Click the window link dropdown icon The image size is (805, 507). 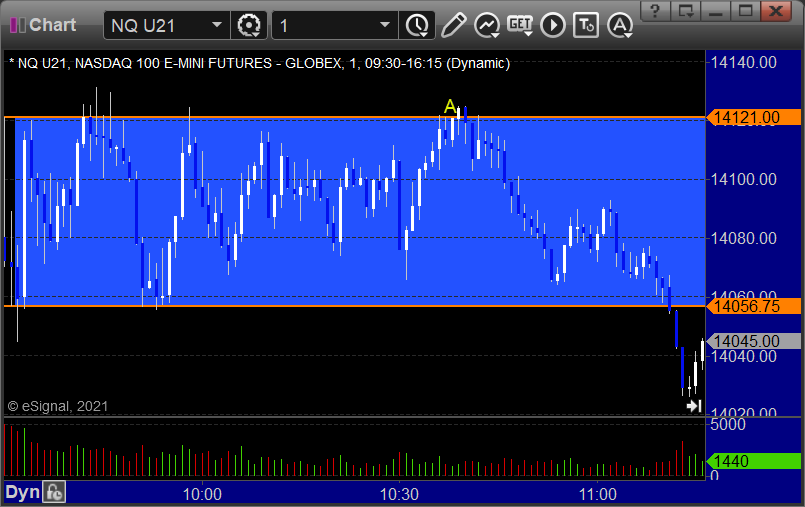(685, 11)
